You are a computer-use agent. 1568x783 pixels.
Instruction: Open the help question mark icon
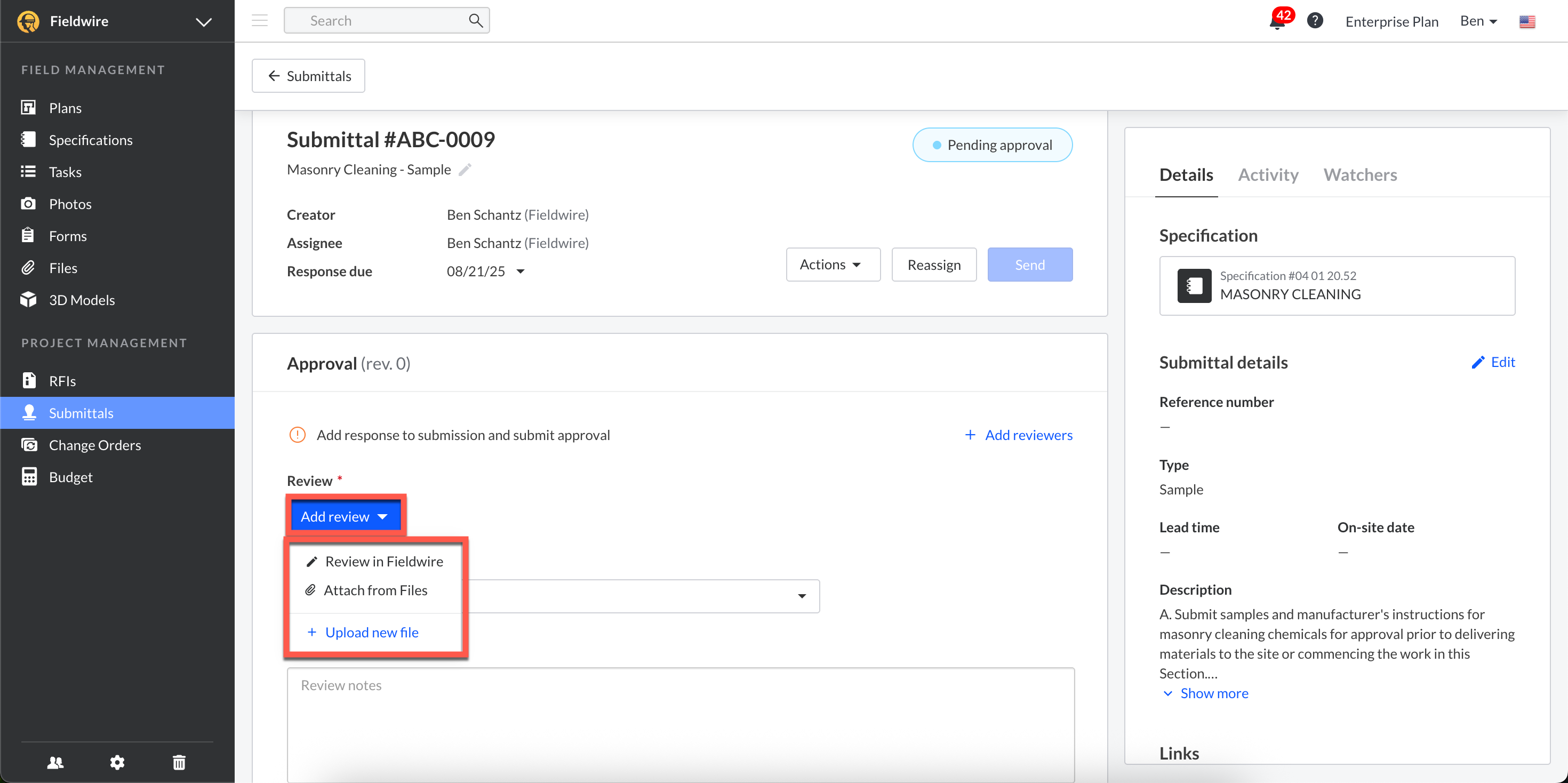pyautogui.click(x=1315, y=21)
